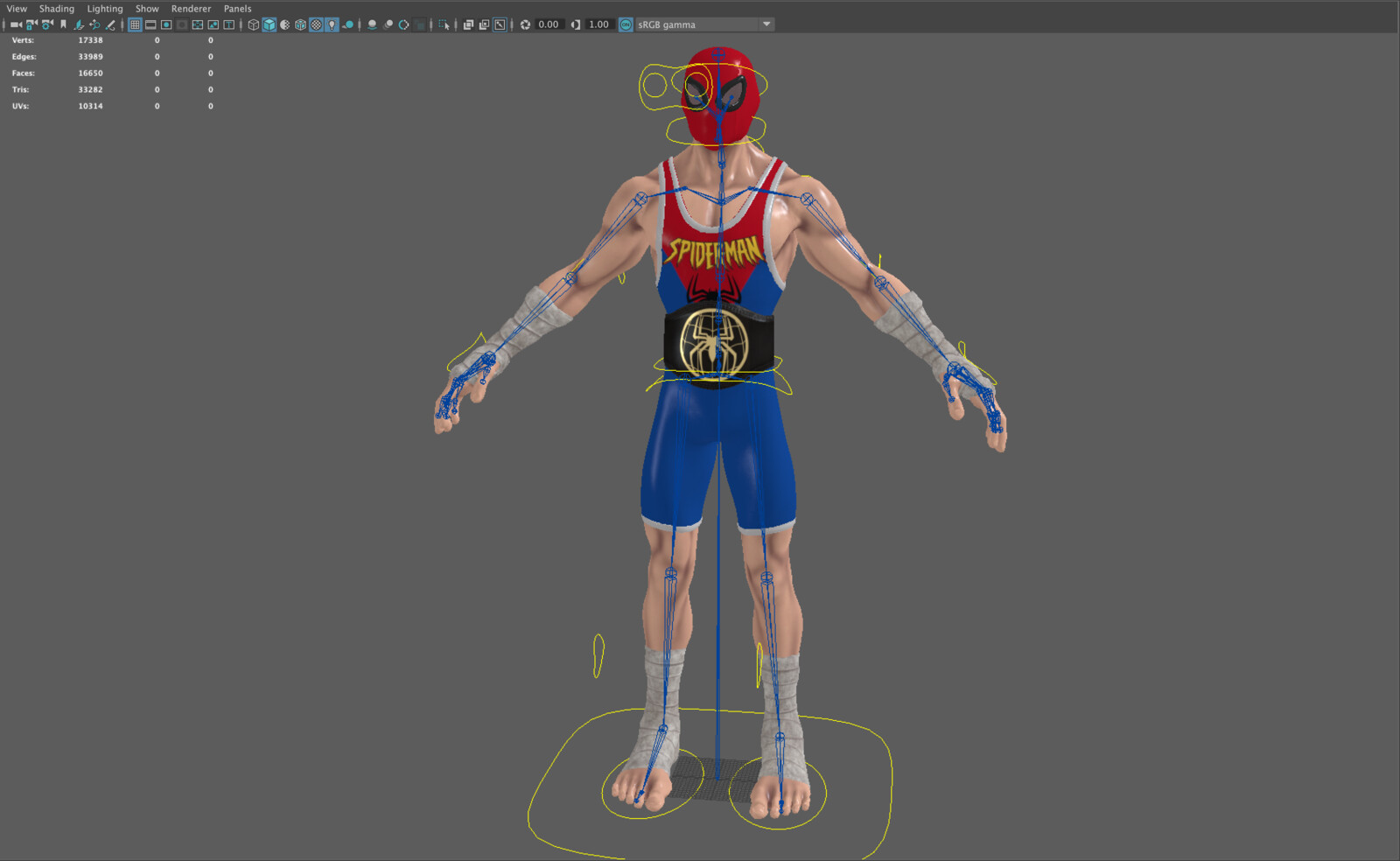
Task: Click the 'Verts:' HUD label
Action: (23, 40)
